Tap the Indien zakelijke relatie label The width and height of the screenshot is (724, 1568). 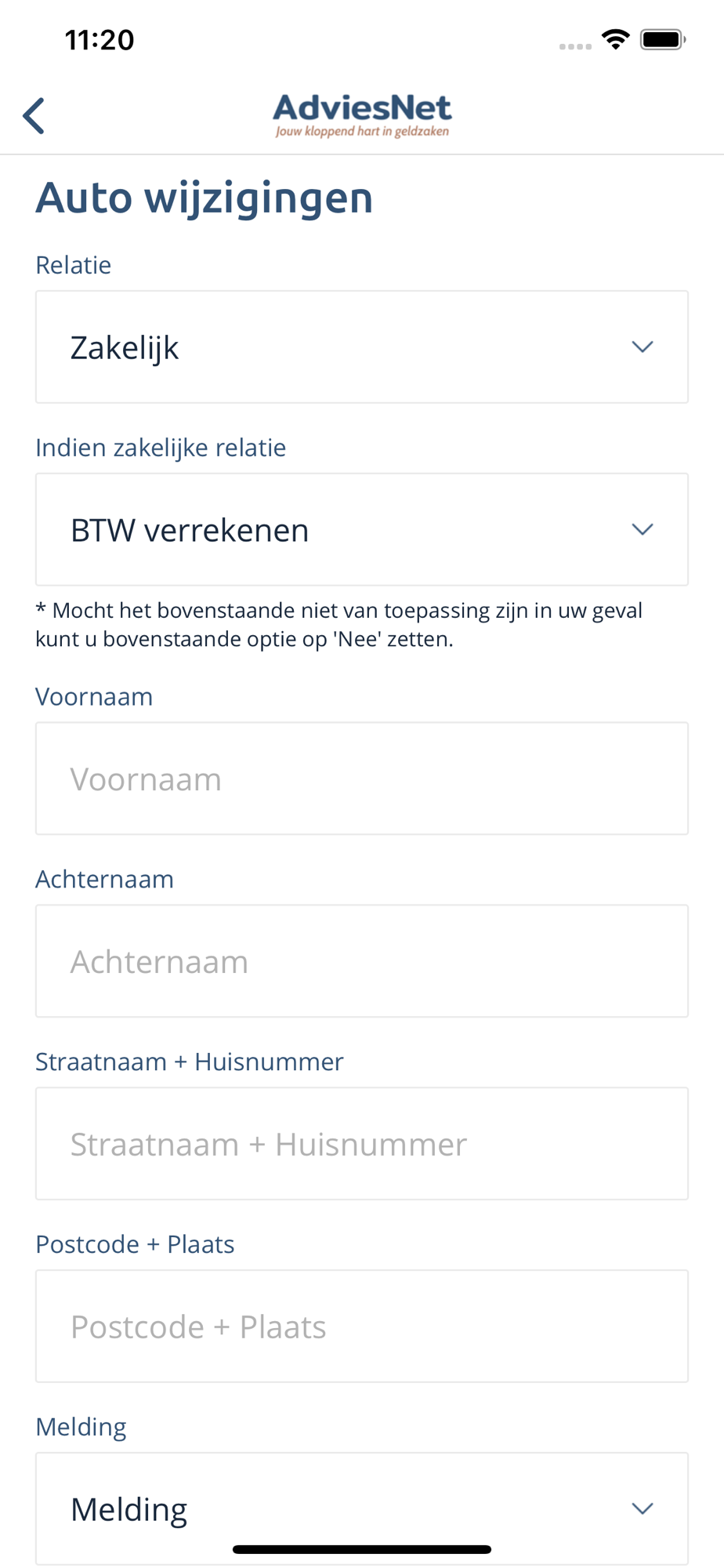161,448
